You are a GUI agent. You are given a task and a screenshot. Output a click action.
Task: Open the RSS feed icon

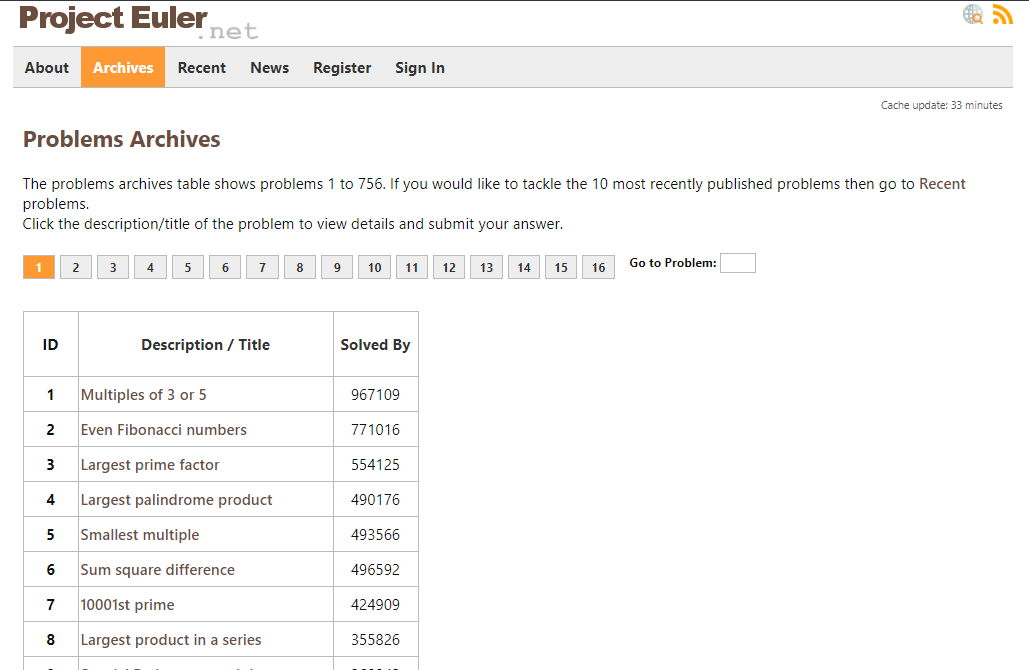[x=1002, y=14]
